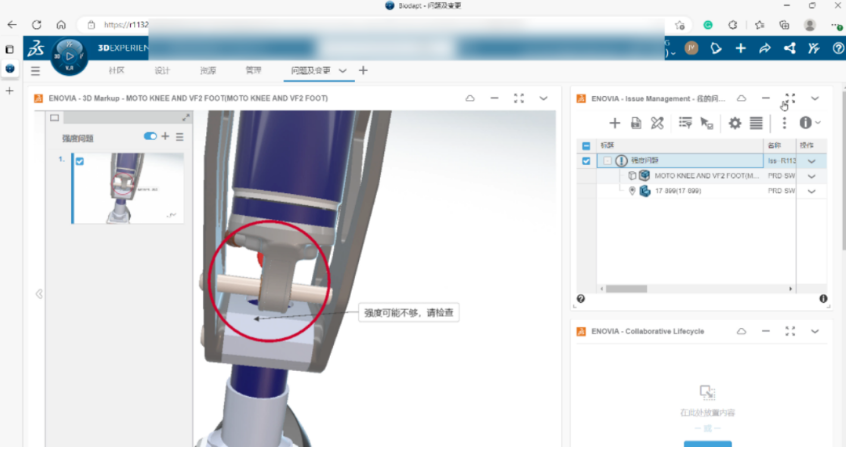Screen dimensions: 847x449
Task: Select the 问题及变更 dashboard tab
Action: click(311, 71)
